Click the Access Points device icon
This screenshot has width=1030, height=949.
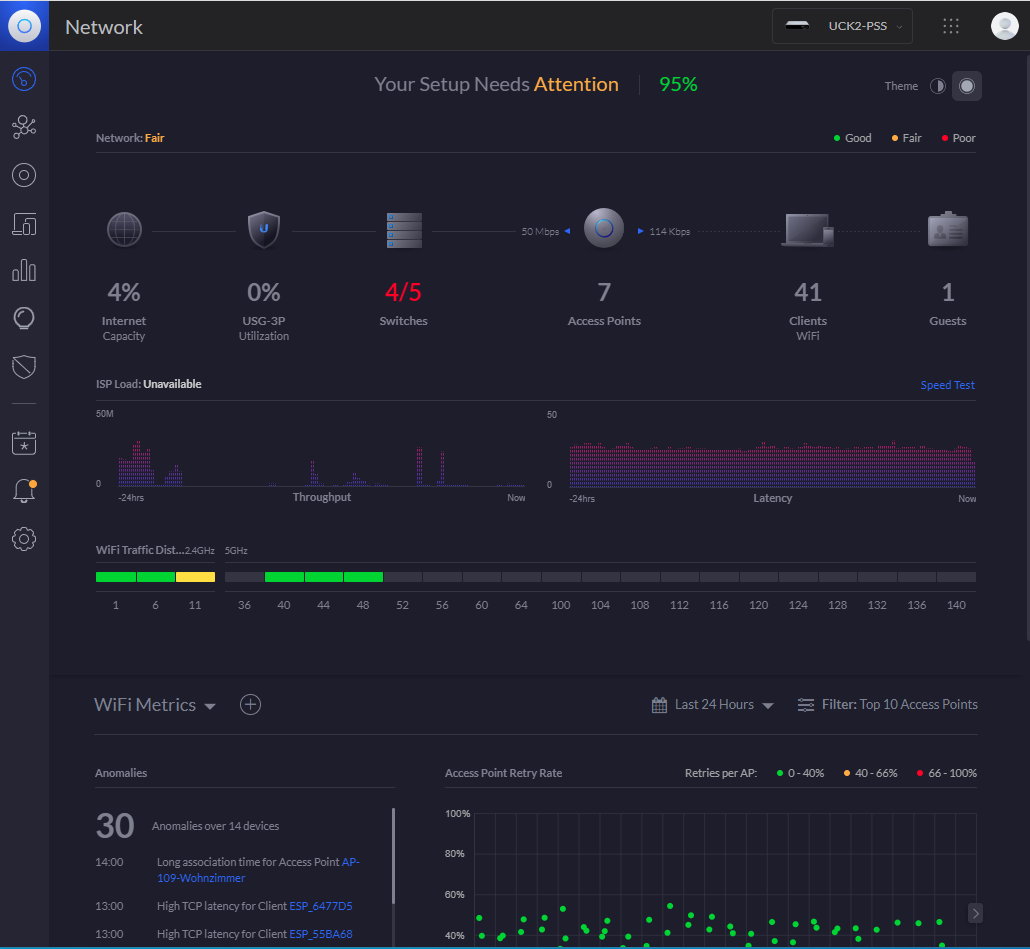pyautogui.click(x=604, y=228)
